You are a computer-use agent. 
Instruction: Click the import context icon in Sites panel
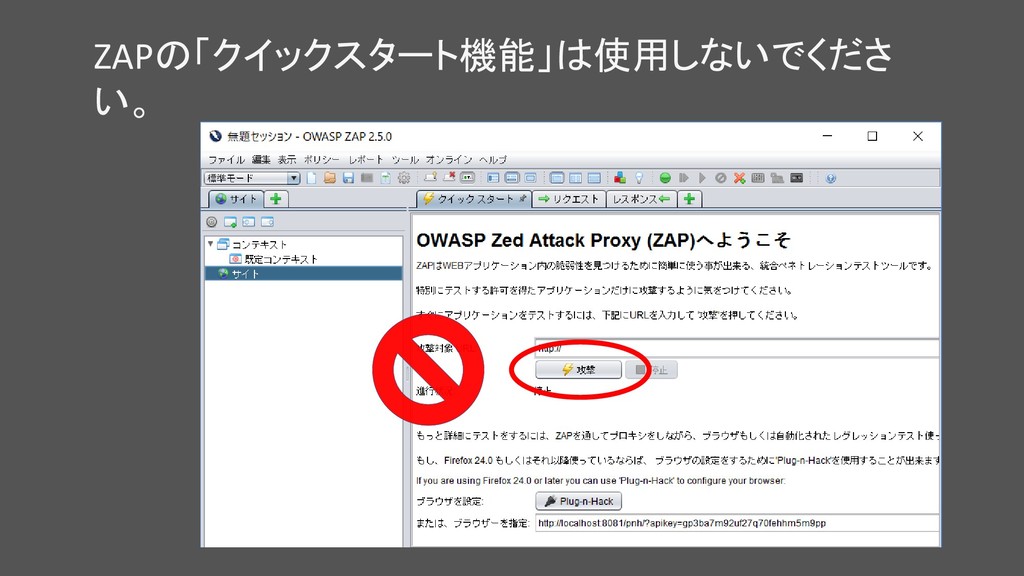[249, 222]
